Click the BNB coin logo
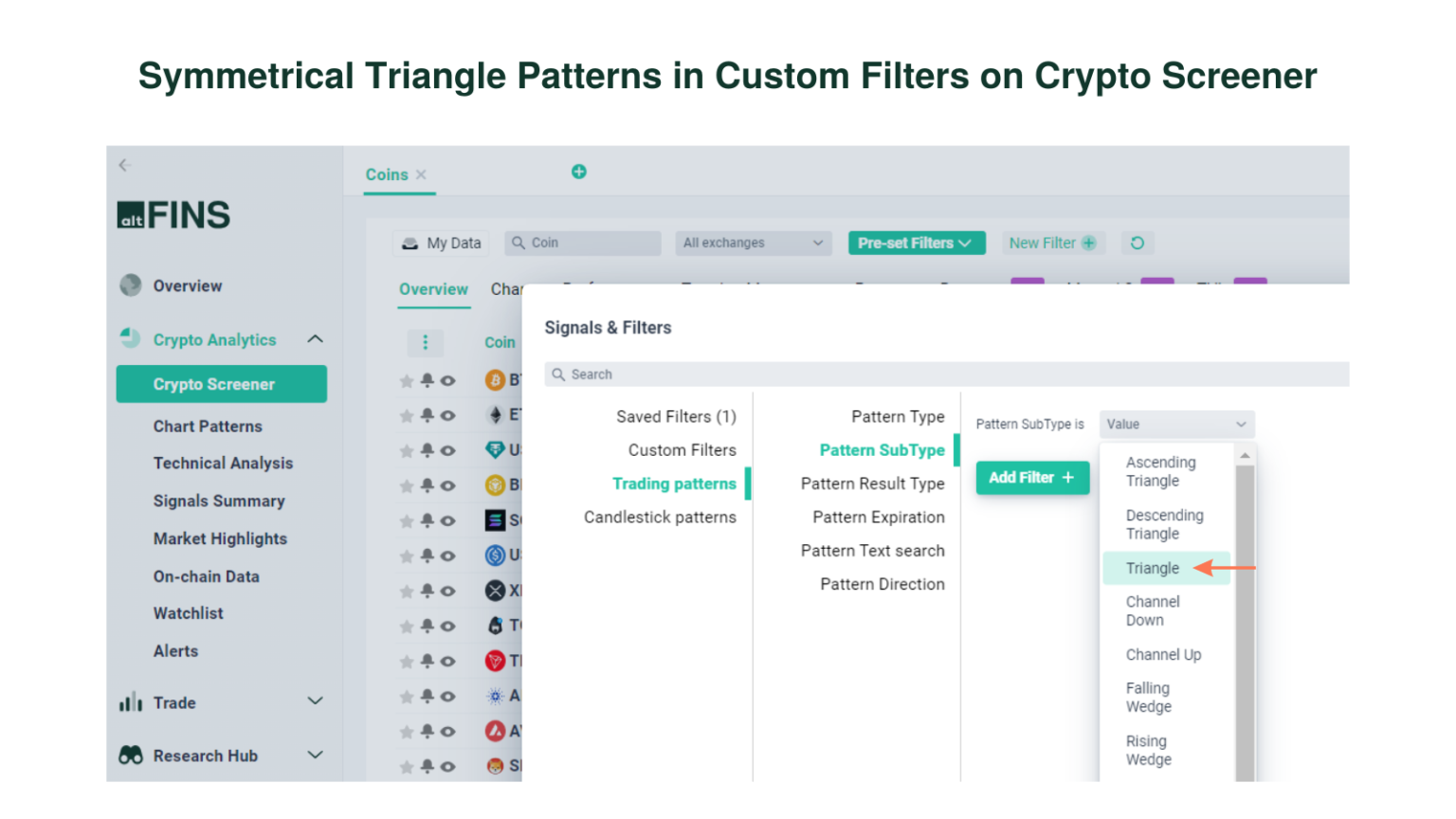The image size is (1456, 819). coord(495,485)
